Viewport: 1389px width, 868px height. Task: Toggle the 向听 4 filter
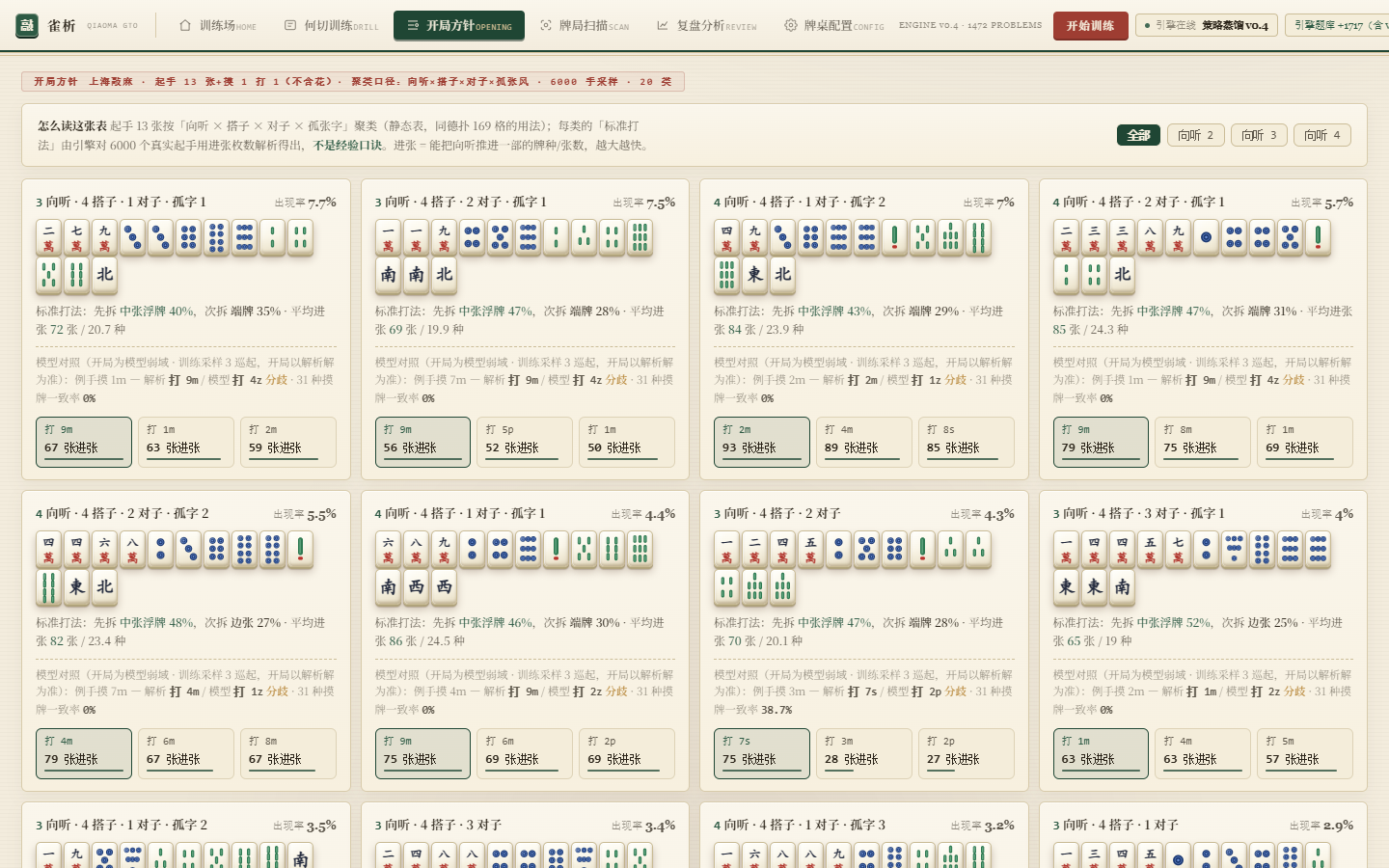pos(1322,135)
